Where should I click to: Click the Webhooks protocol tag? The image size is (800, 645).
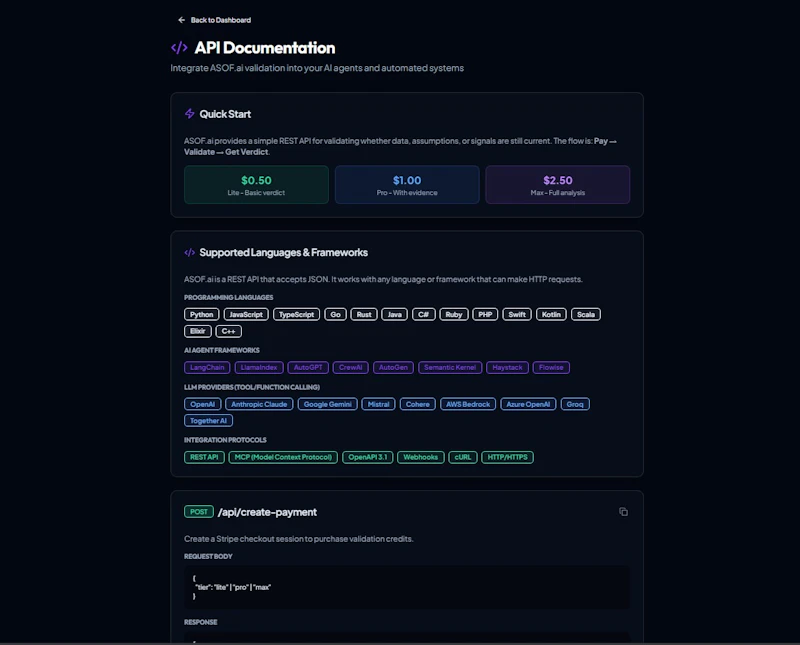pyautogui.click(x=421, y=457)
